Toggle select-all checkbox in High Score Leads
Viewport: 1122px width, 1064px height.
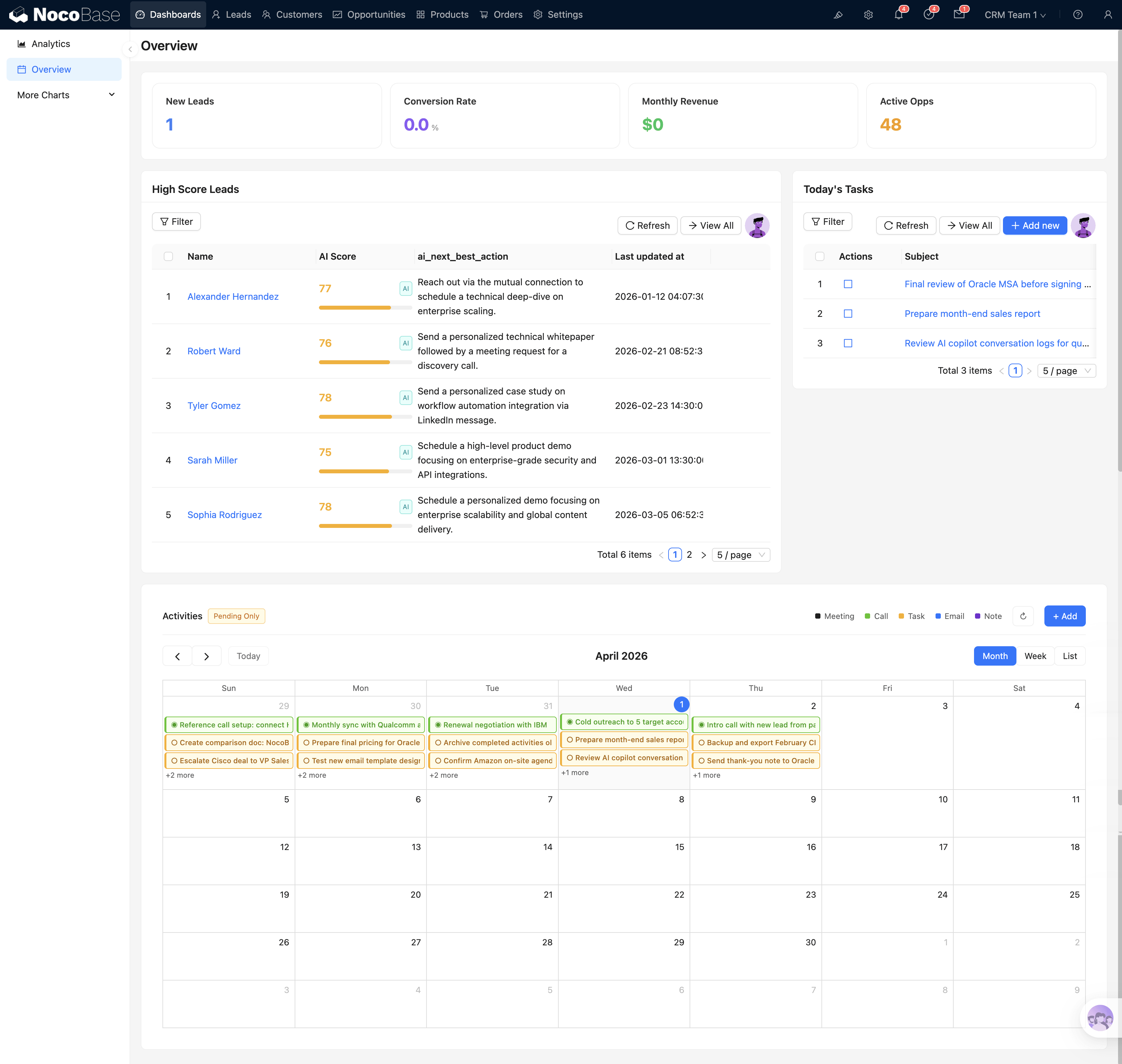pyautogui.click(x=169, y=256)
